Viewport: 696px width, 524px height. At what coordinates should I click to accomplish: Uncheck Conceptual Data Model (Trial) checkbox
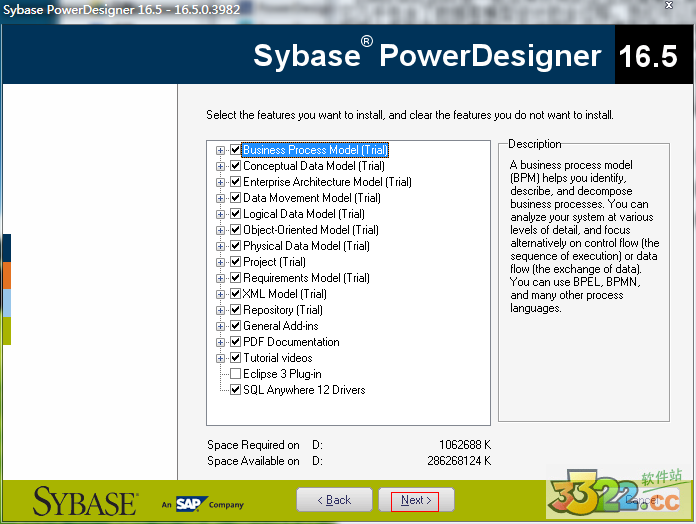pos(236,165)
